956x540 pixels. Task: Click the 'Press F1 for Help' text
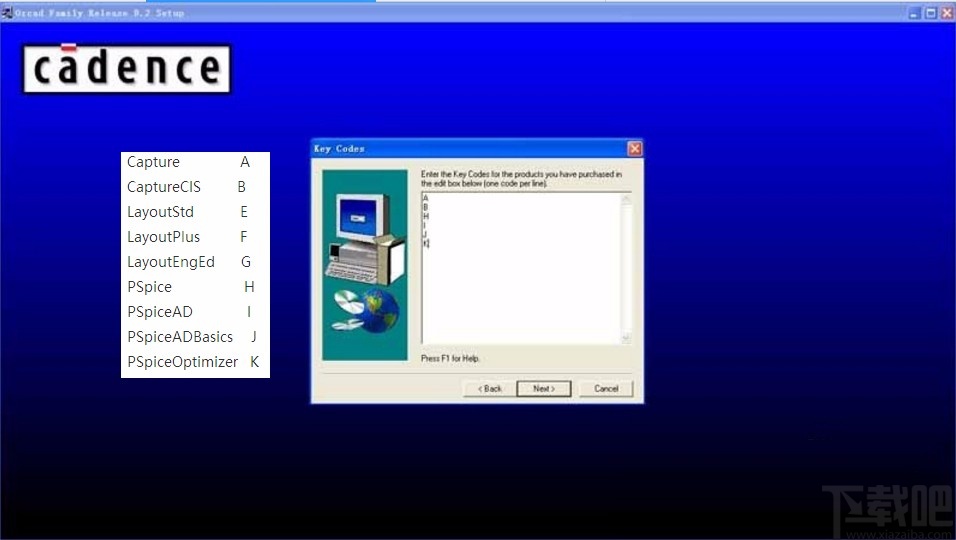450,358
